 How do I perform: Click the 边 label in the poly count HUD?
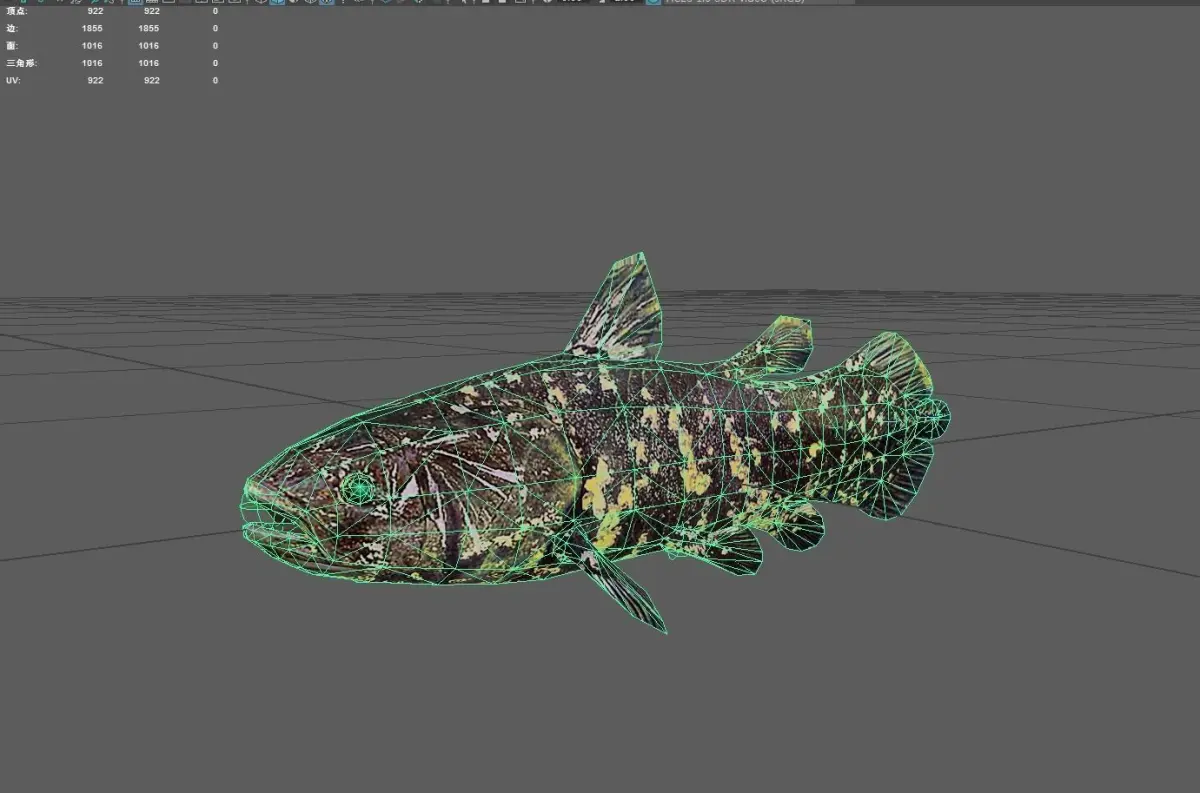(x=12, y=28)
